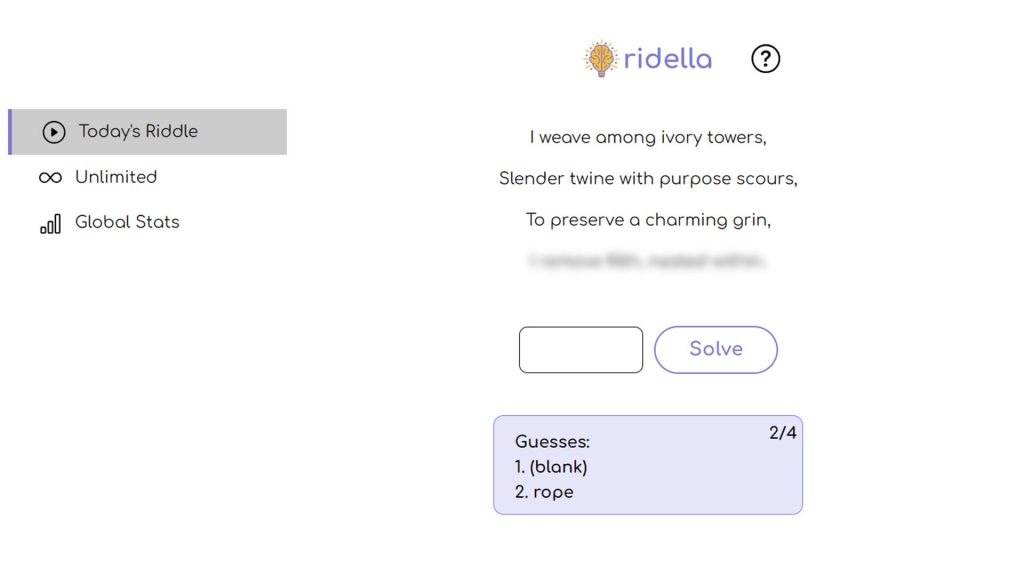Screen dimensions: 1024x576
Task: Select the first guess '(blank)'
Action: [x=551, y=467]
